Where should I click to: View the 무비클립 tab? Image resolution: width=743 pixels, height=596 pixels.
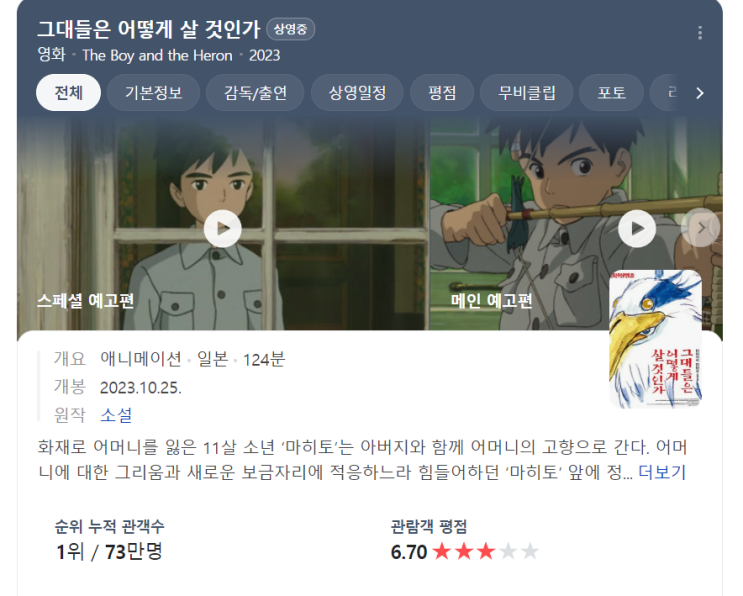[x=526, y=92]
